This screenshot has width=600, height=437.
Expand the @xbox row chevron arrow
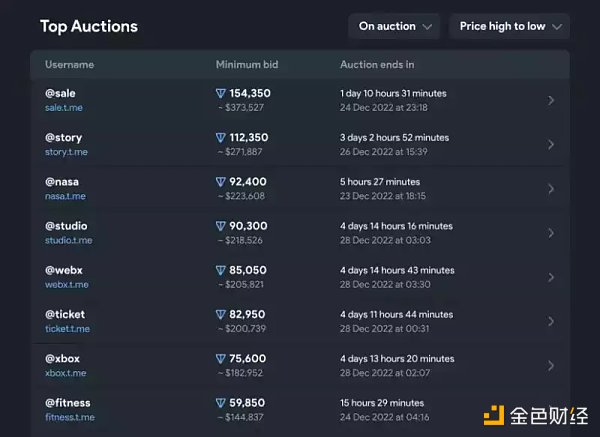point(551,366)
